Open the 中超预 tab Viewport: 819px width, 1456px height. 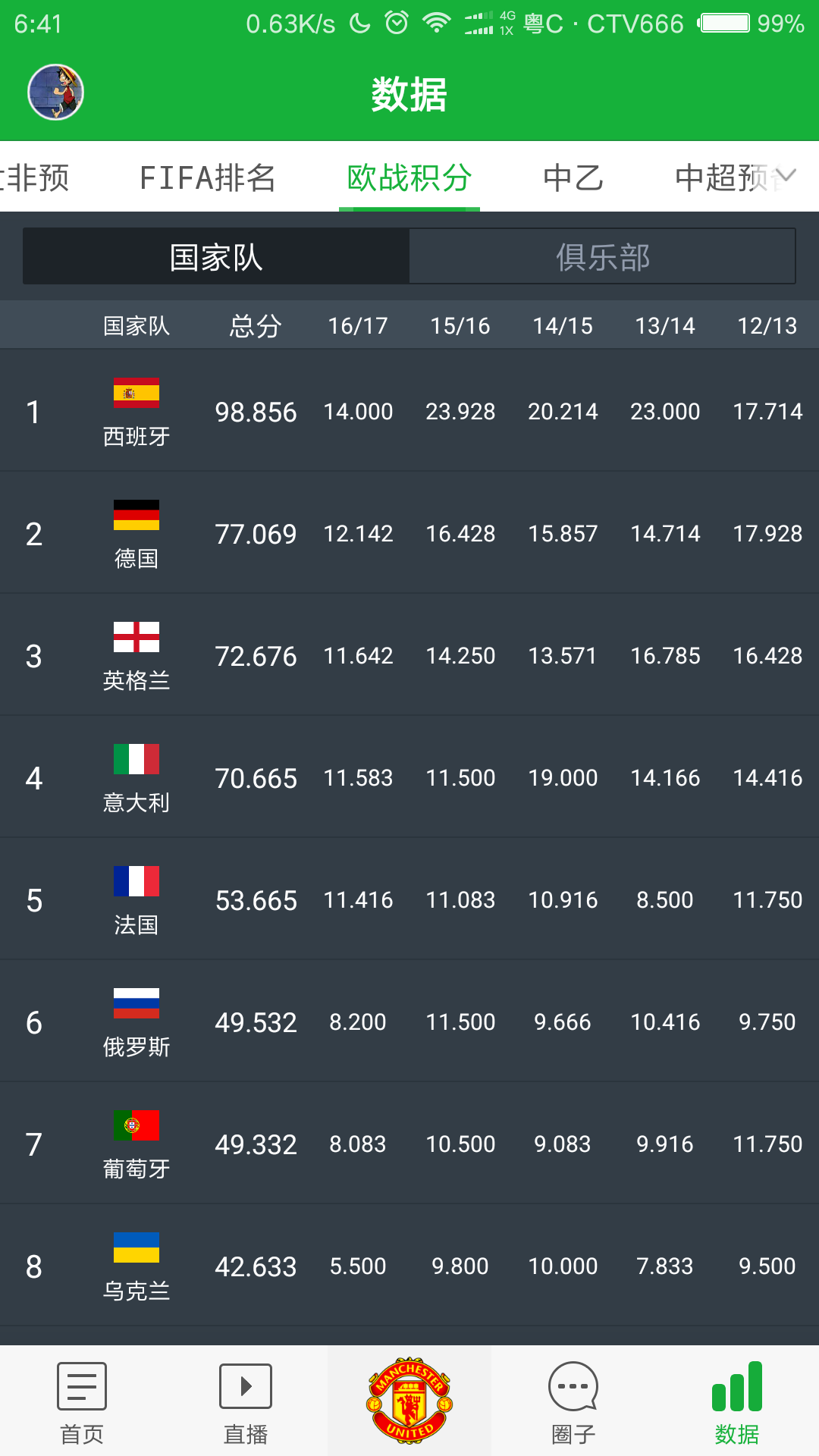tap(721, 177)
